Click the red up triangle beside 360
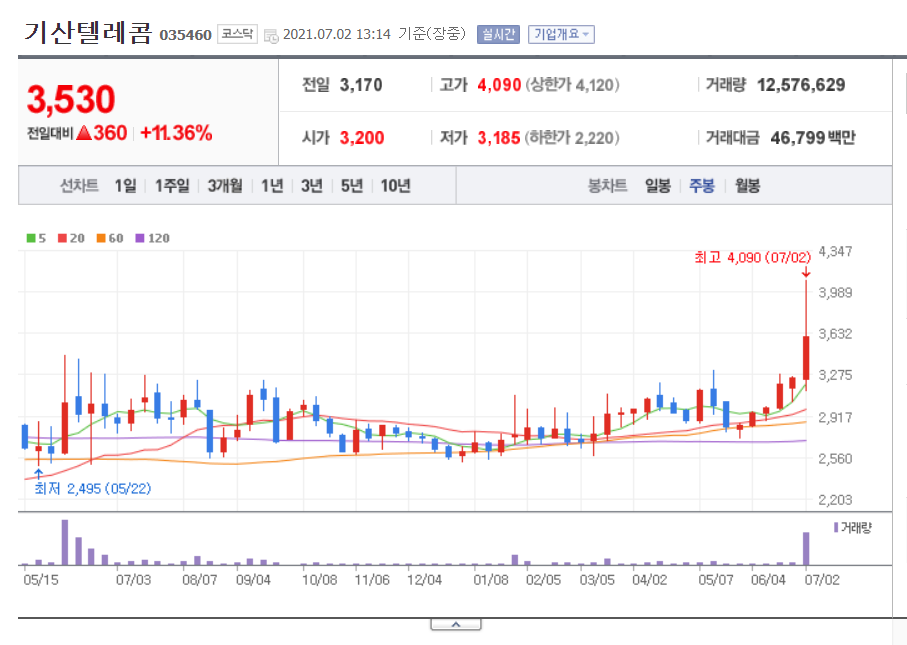This screenshot has width=907, height=645. tap(84, 134)
